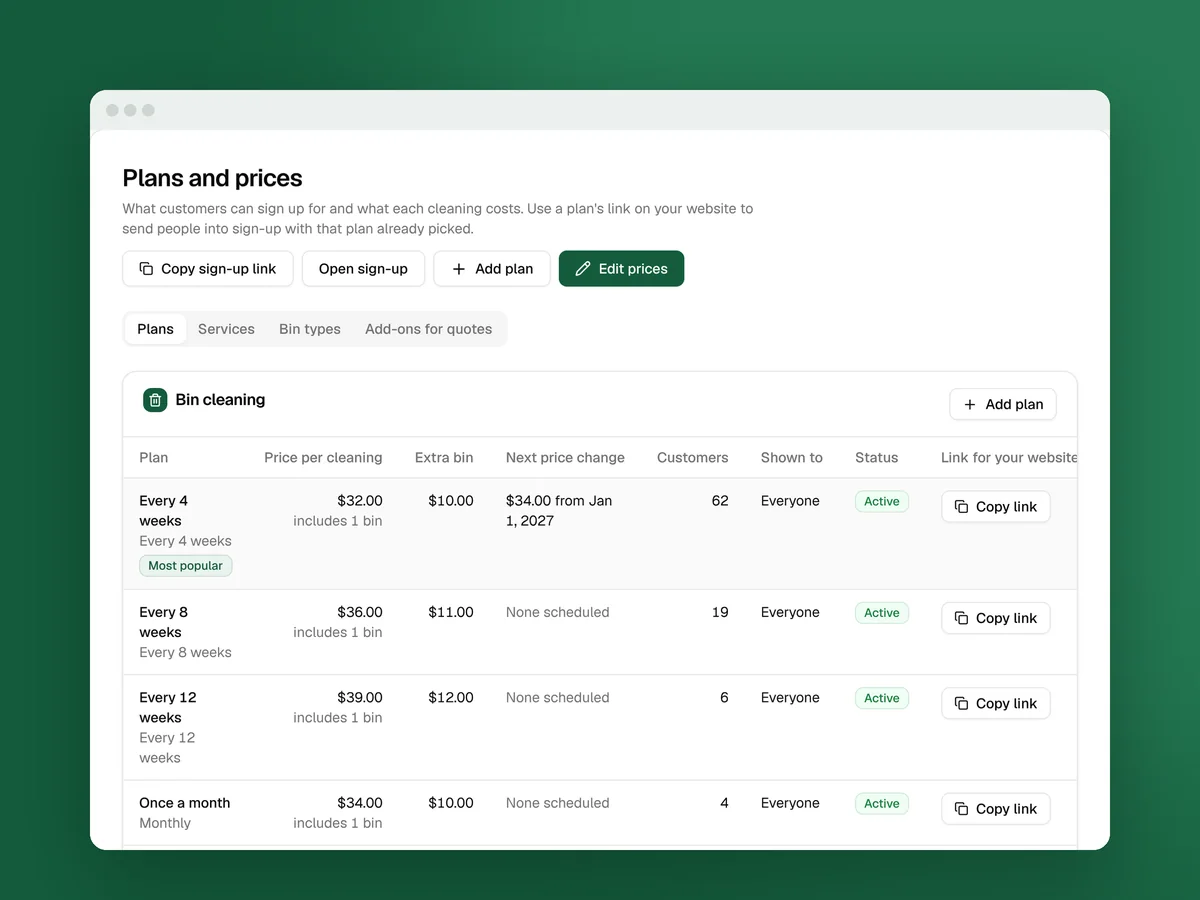Click the customer count 62

[720, 501]
